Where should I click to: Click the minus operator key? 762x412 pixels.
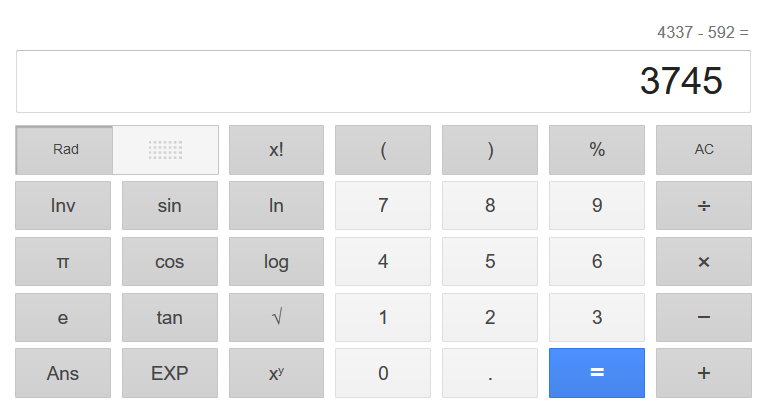pyautogui.click(x=703, y=318)
